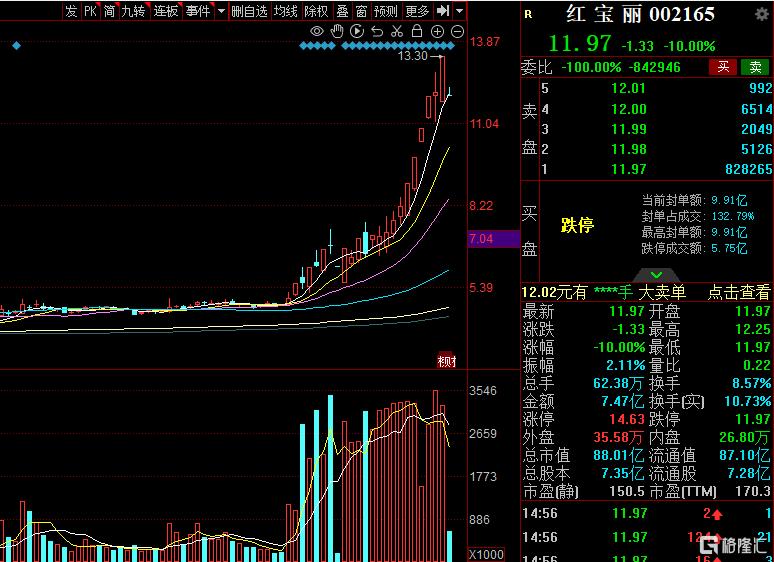774x562 pixels.
Task: Open the 除权 ex-rights option
Action: [316, 11]
